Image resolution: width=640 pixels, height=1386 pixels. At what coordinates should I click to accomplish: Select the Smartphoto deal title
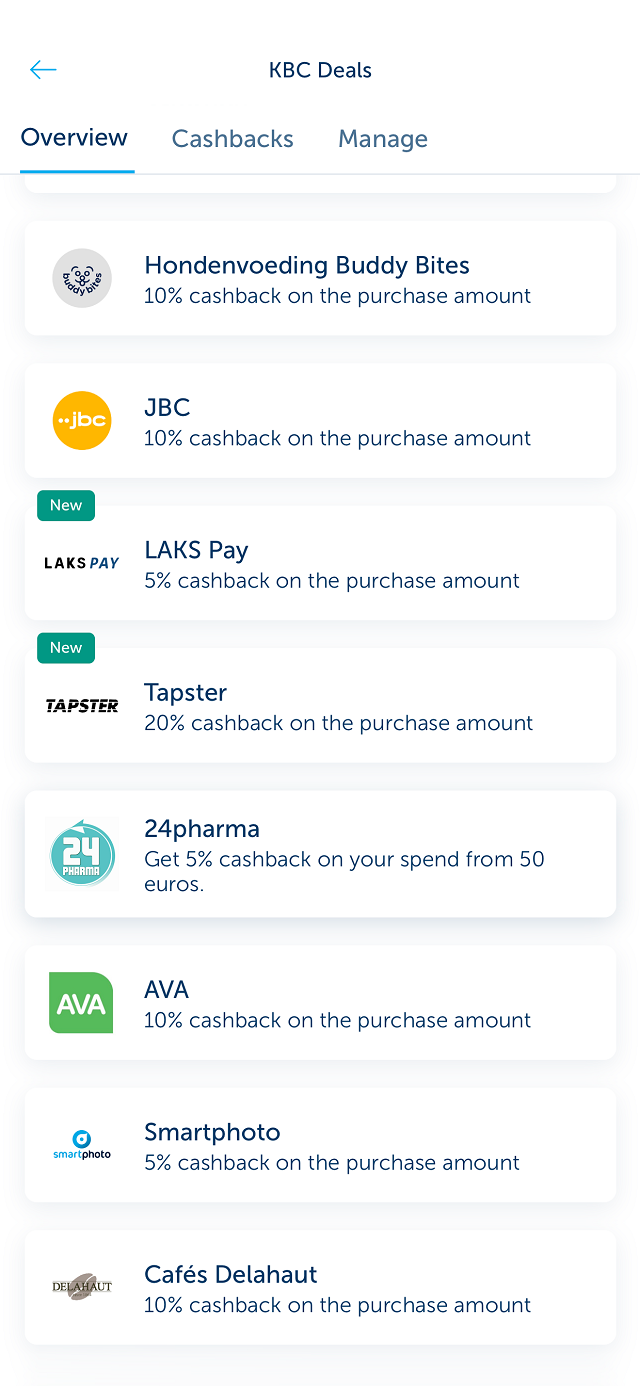tap(212, 1132)
